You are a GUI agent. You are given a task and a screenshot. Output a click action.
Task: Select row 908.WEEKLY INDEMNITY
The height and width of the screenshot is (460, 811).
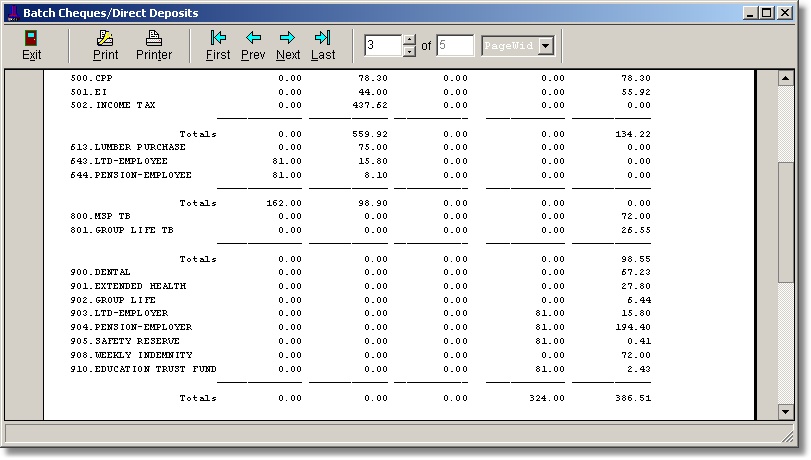(x=131, y=355)
